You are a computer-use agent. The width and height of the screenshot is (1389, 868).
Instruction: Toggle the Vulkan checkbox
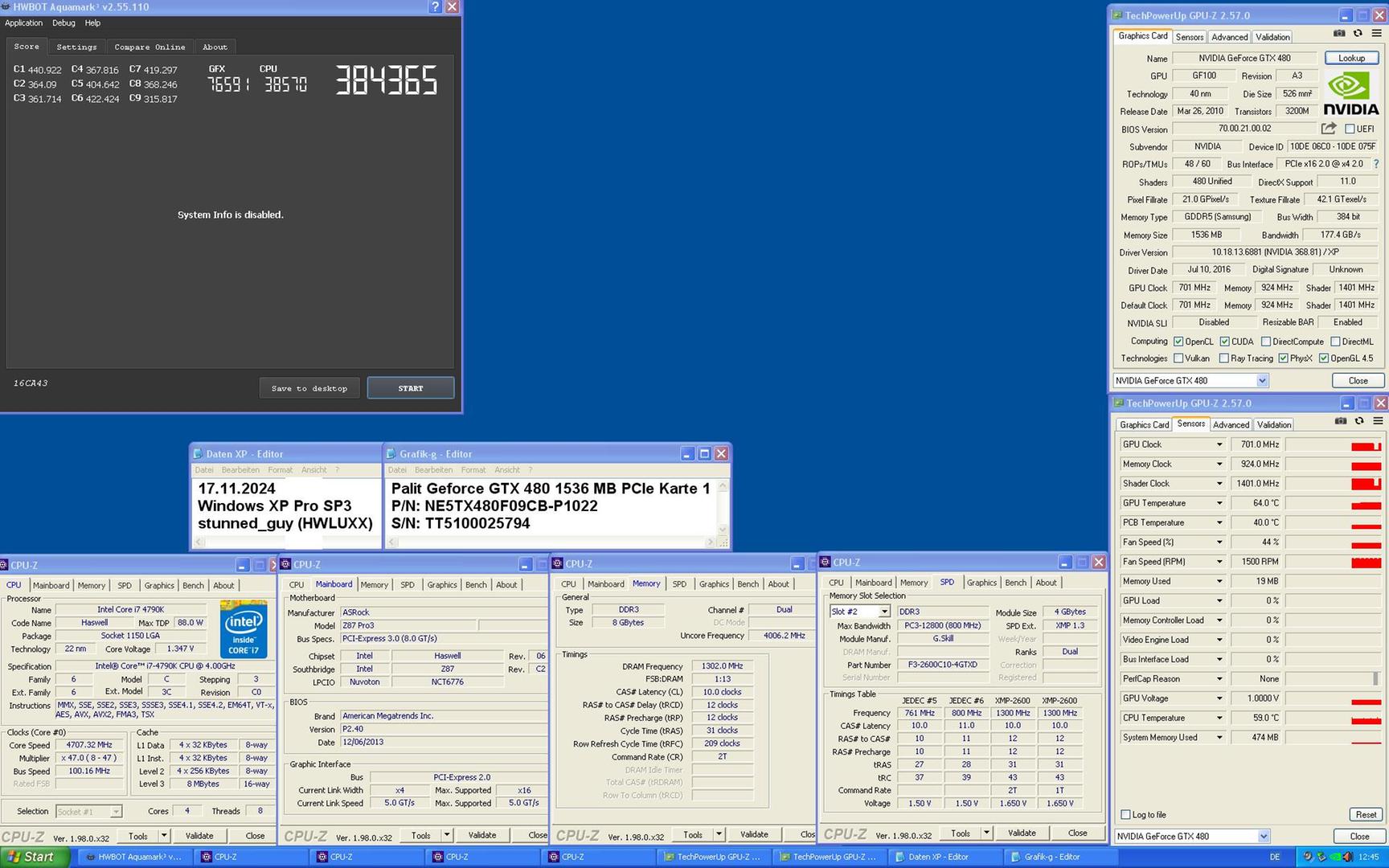[x=1178, y=358]
